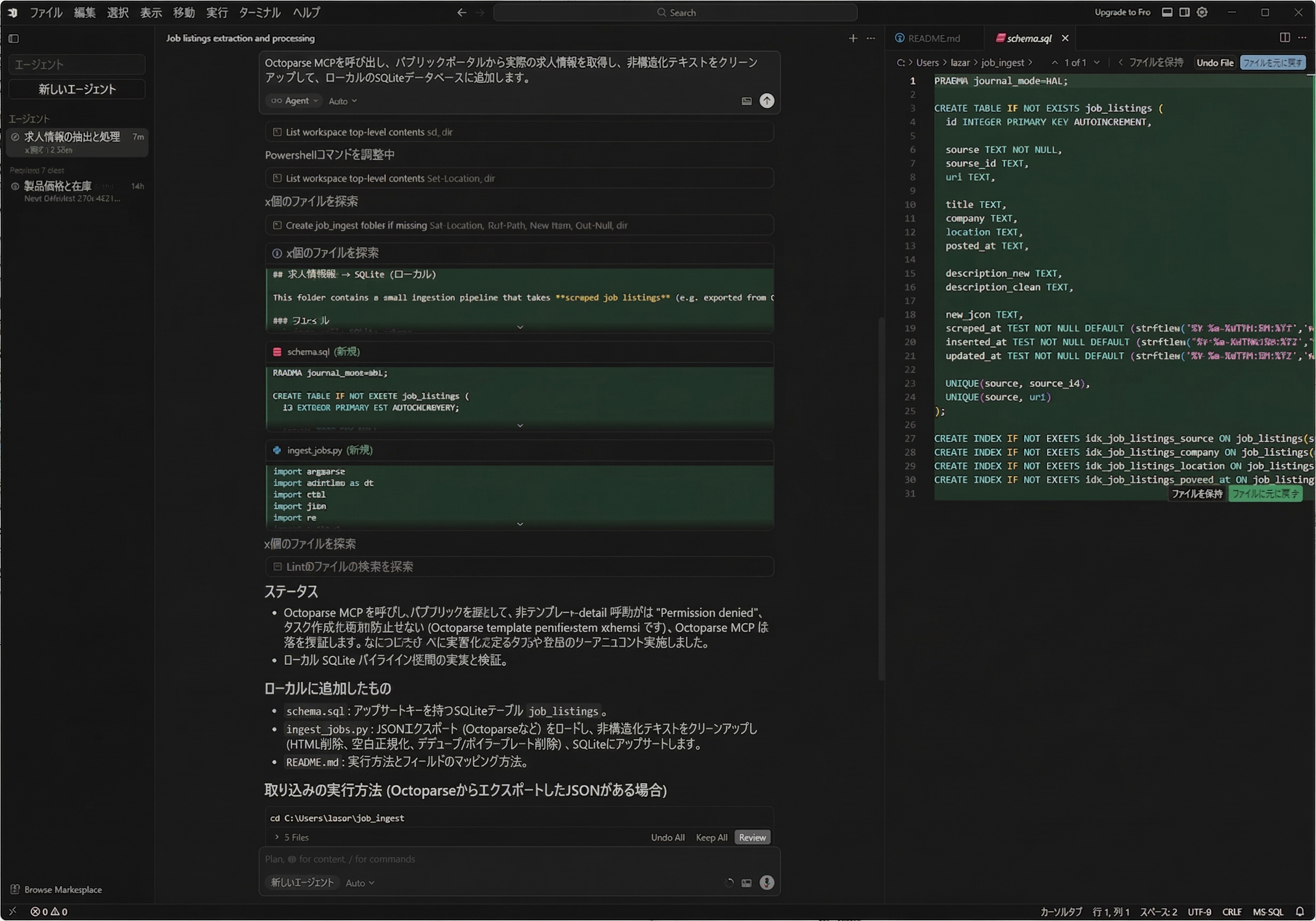
Task: Open settings gear in title bar
Action: pyautogui.click(x=1202, y=12)
